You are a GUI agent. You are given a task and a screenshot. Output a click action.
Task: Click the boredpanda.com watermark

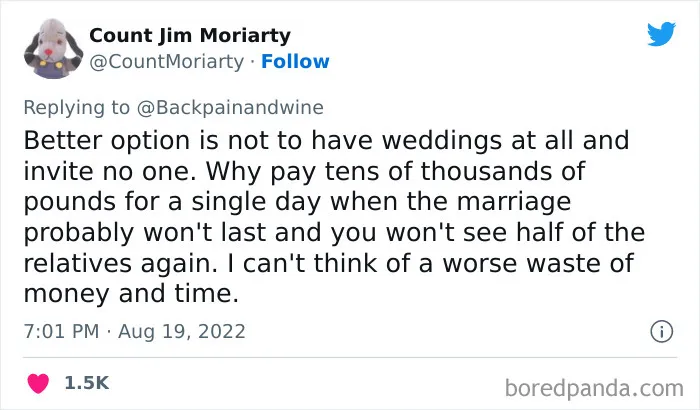594,389
